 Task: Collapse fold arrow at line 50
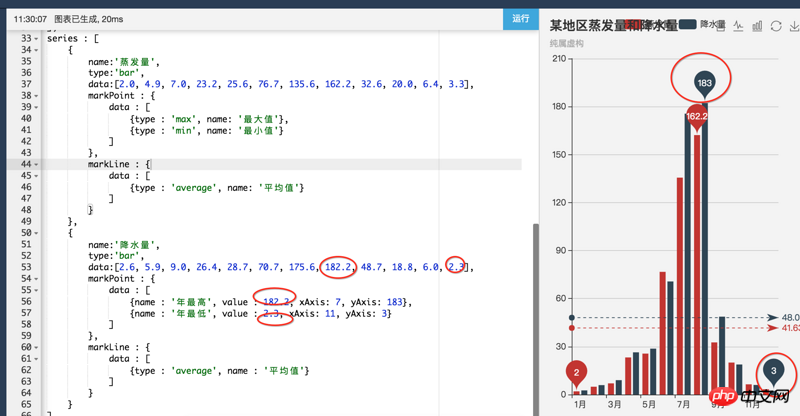pos(36,233)
